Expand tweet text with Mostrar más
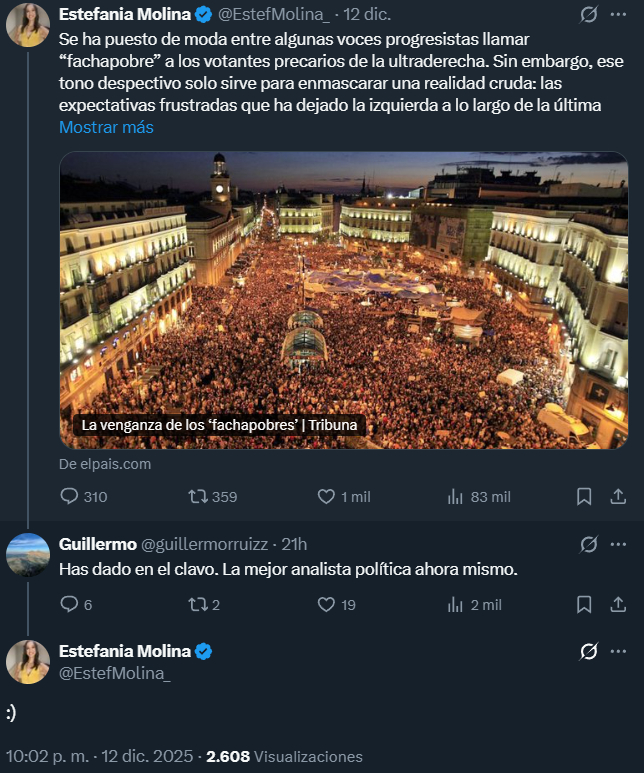The image size is (644, 773). [106, 127]
